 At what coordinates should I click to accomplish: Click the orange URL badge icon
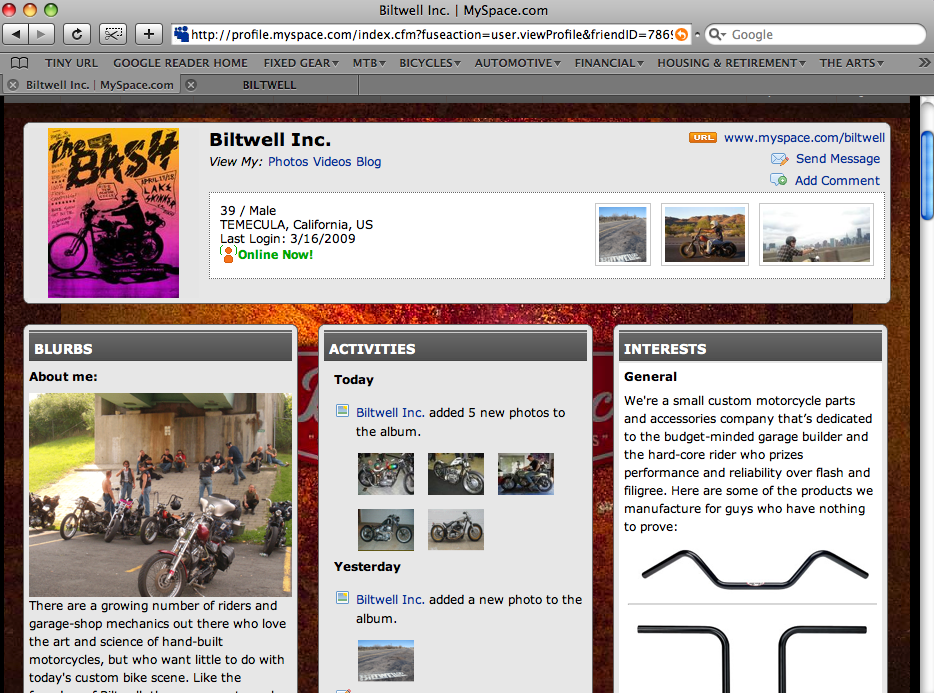pos(703,138)
